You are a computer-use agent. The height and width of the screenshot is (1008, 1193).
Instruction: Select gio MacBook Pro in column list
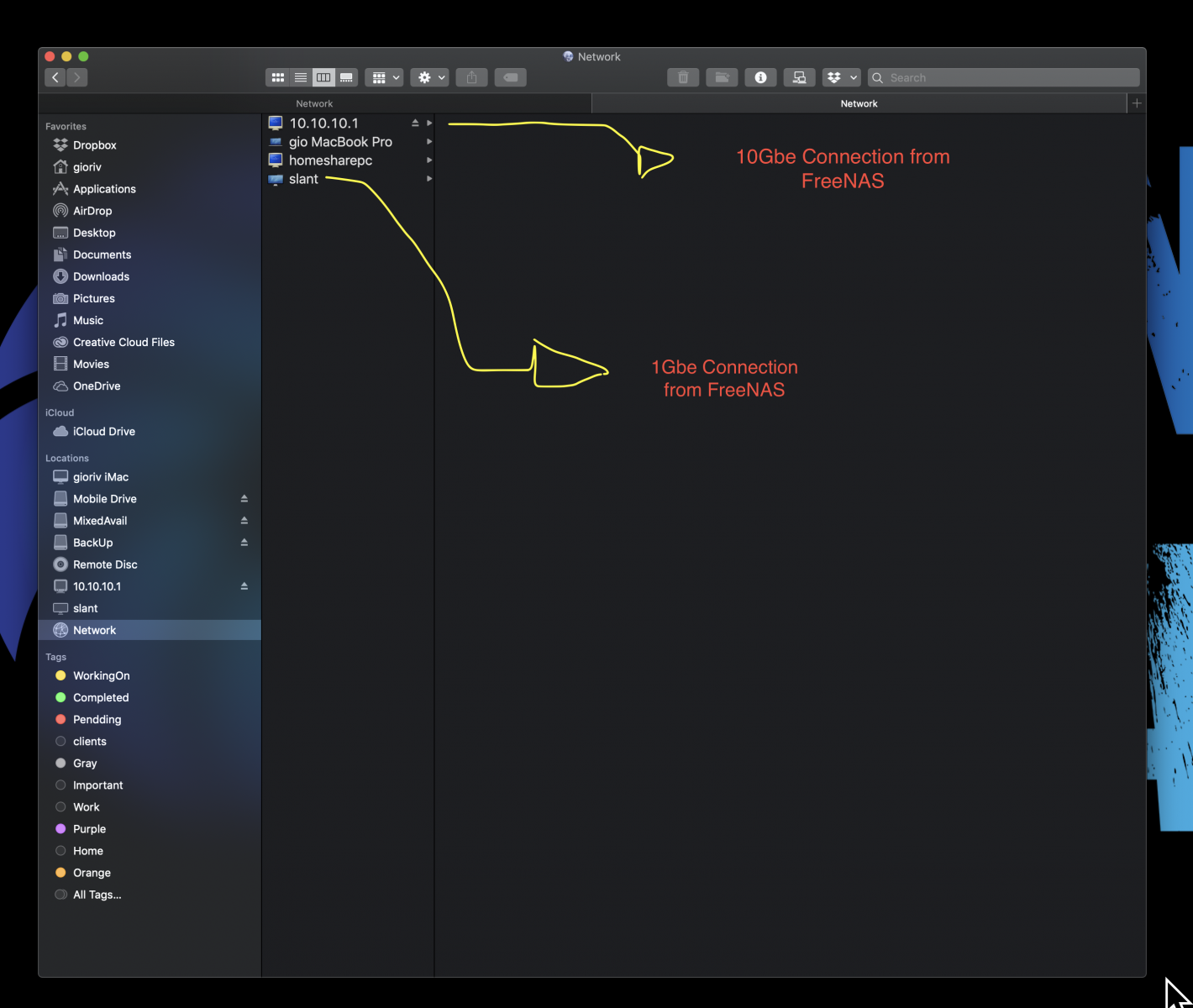click(x=348, y=142)
